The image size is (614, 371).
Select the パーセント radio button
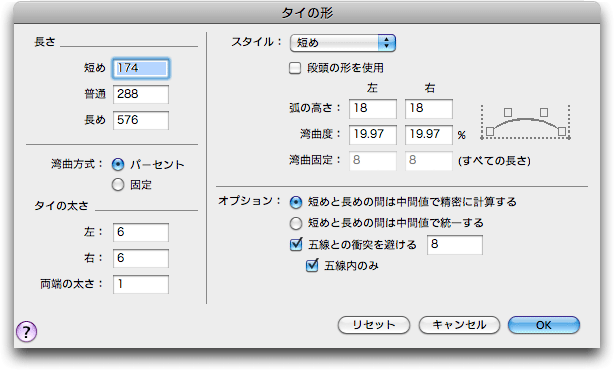(118, 164)
